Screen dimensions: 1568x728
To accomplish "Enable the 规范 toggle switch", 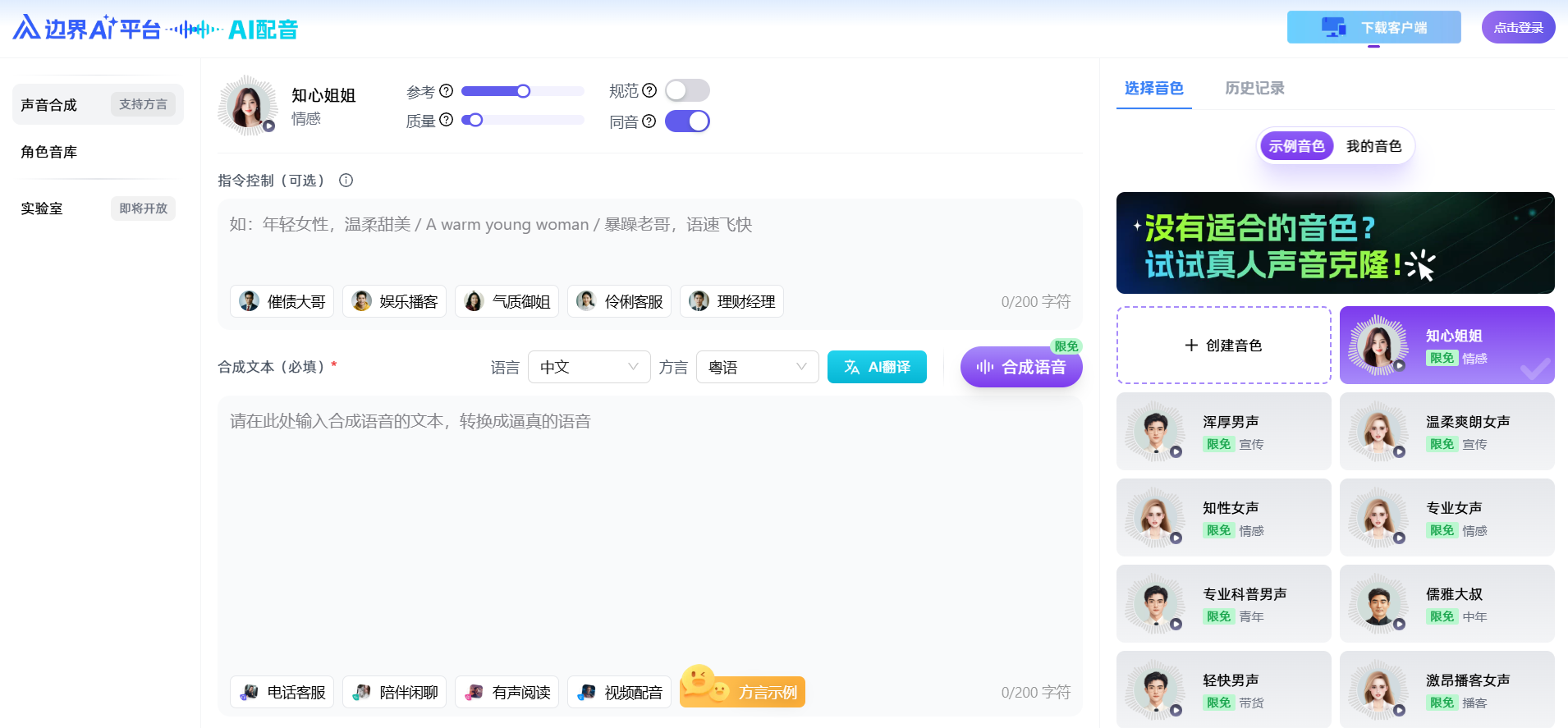I will [x=687, y=90].
